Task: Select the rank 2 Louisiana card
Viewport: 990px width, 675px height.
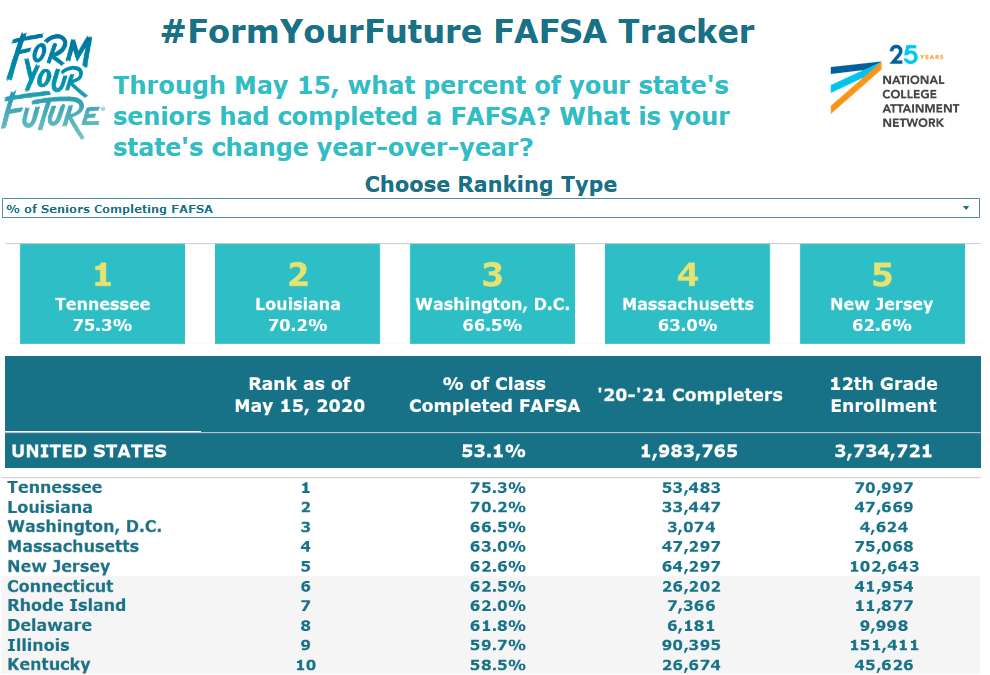Action: tap(298, 294)
